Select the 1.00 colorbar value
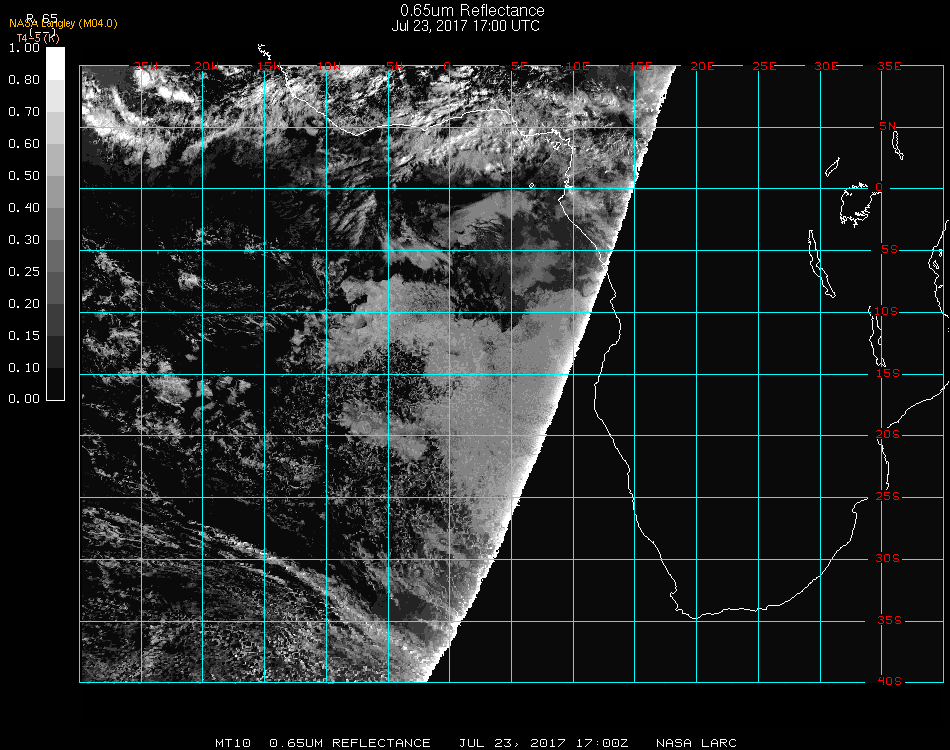Viewport: 950px width, 750px height. point(24,48)
